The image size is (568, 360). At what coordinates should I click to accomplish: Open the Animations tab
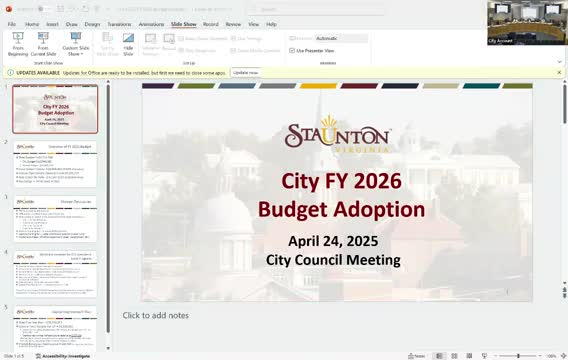(x=151, y=24)
